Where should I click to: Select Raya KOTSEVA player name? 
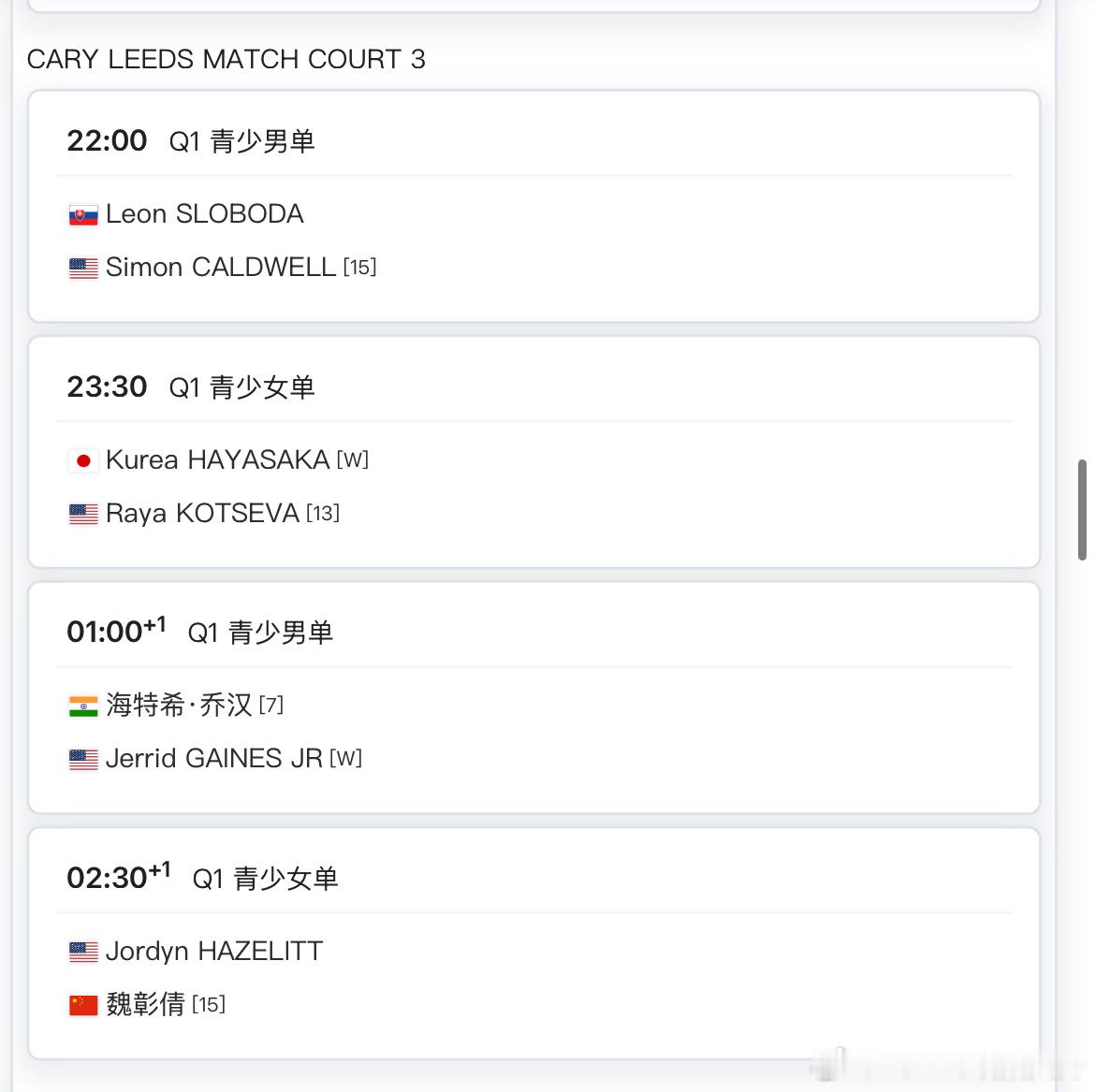pos(202,513)
